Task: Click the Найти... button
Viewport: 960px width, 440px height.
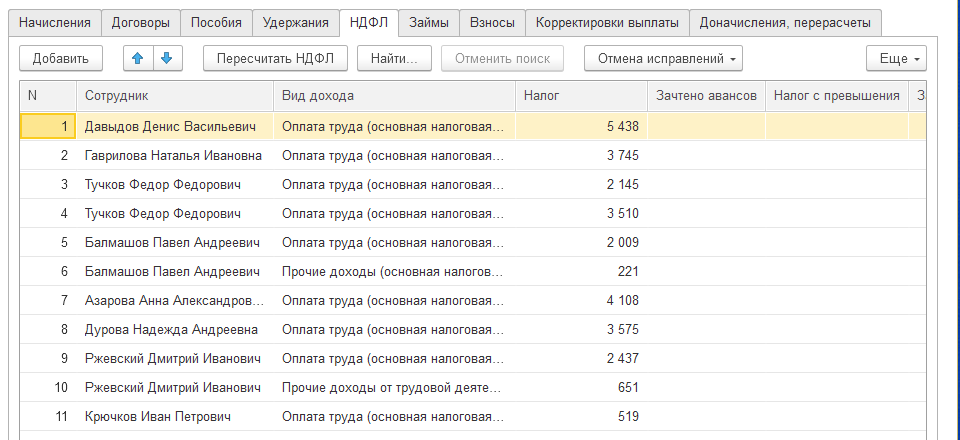Action: [x=394, y=58]
